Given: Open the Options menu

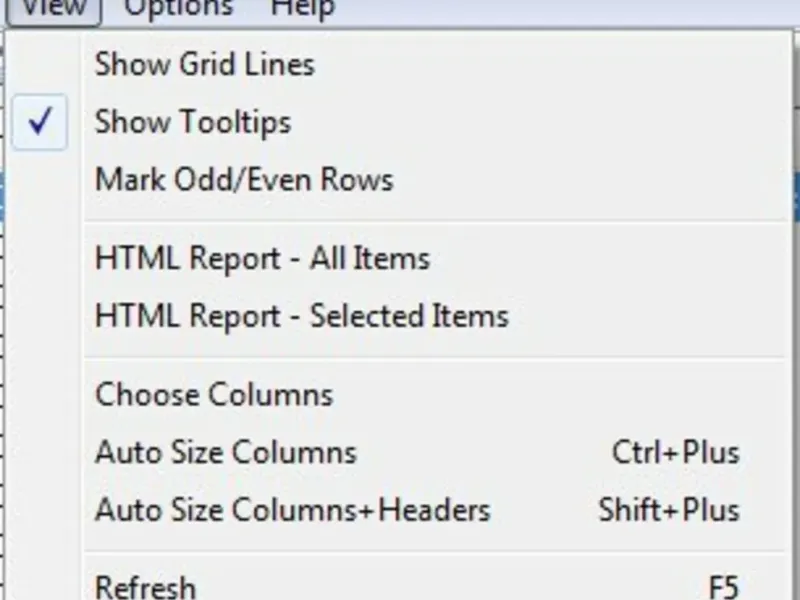Looking at the screenshot, I should coord(178,9).
